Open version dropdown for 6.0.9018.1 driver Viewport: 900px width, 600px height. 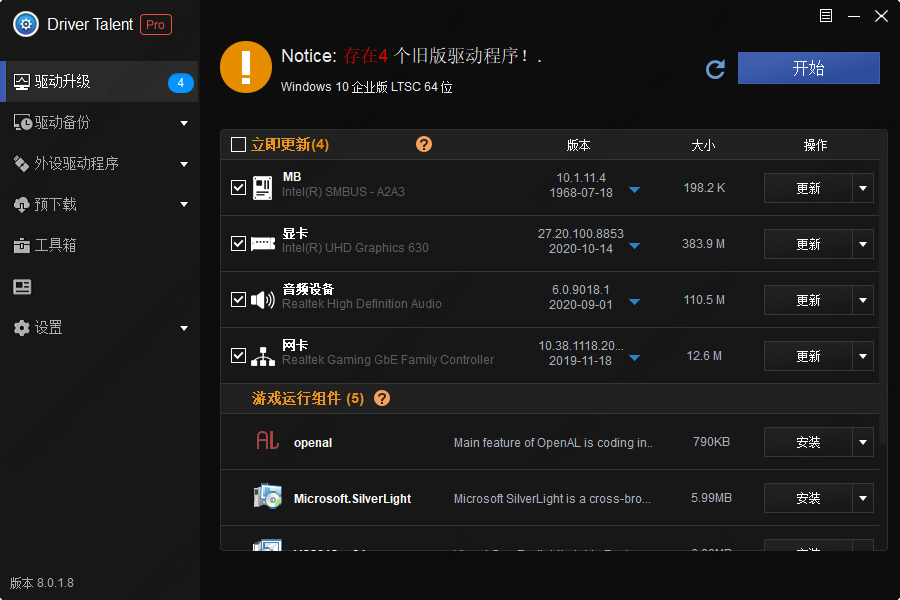tap(634, 302)
